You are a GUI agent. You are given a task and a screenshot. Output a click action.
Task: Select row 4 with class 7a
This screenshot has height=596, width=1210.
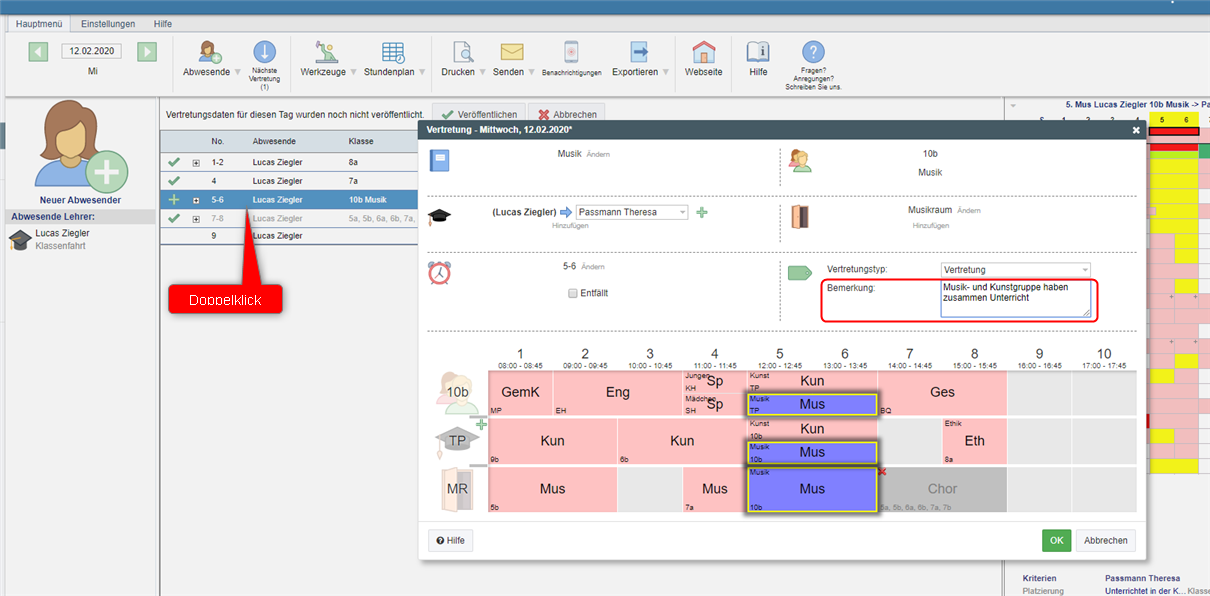click(x=289, y=180)
